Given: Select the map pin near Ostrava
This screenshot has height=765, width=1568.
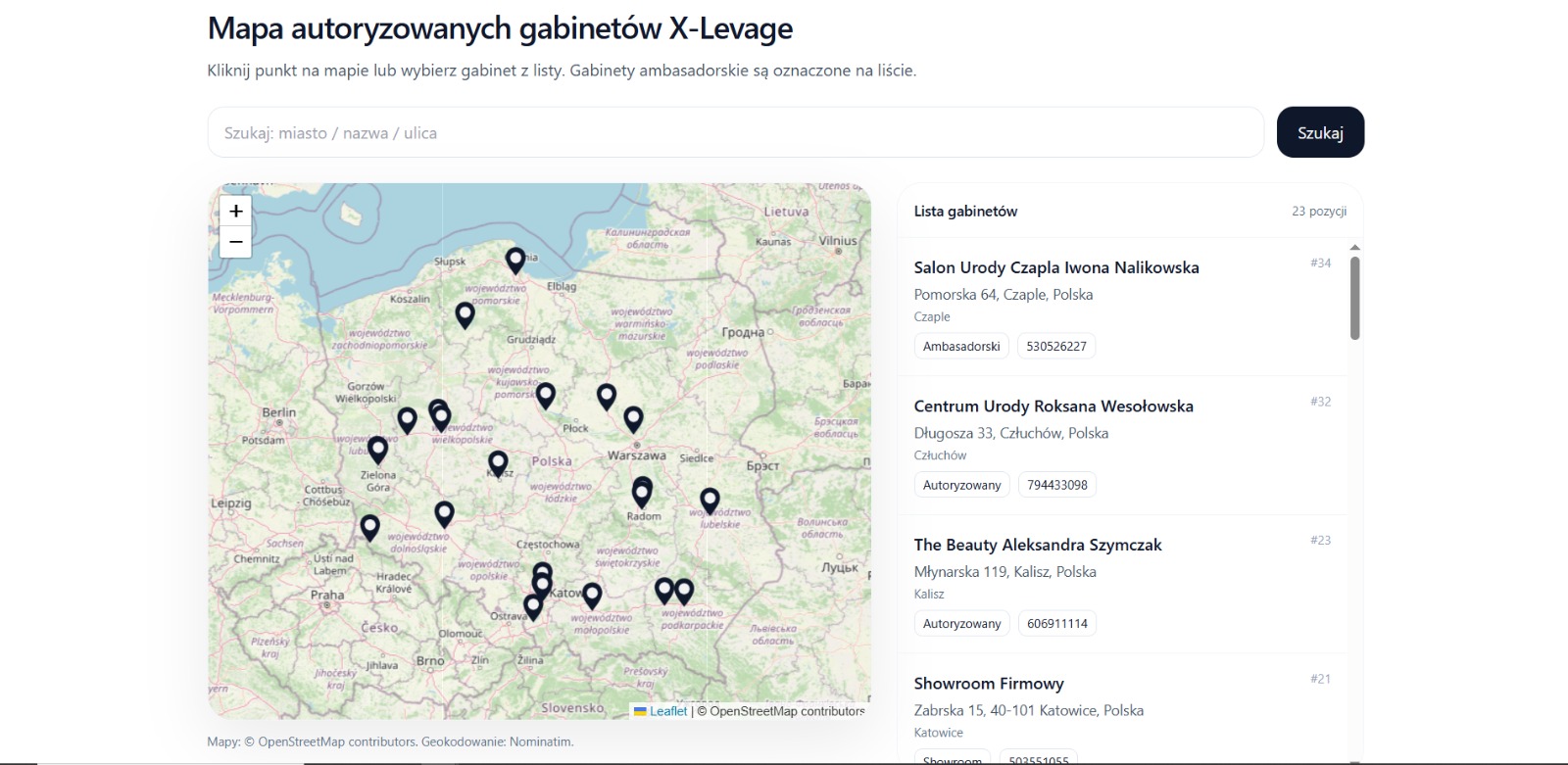Looking at the screenshot, I should tap(533, 606).
